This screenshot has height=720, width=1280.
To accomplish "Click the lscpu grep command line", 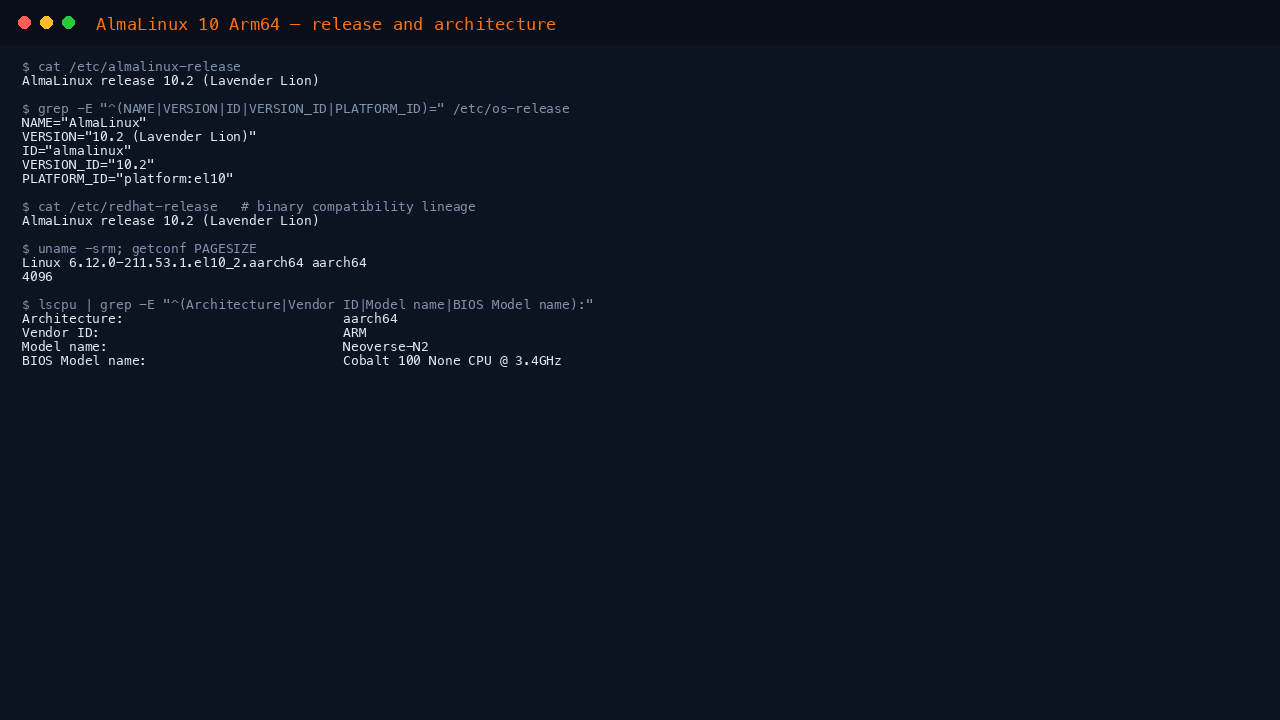I will pos(308,305).
